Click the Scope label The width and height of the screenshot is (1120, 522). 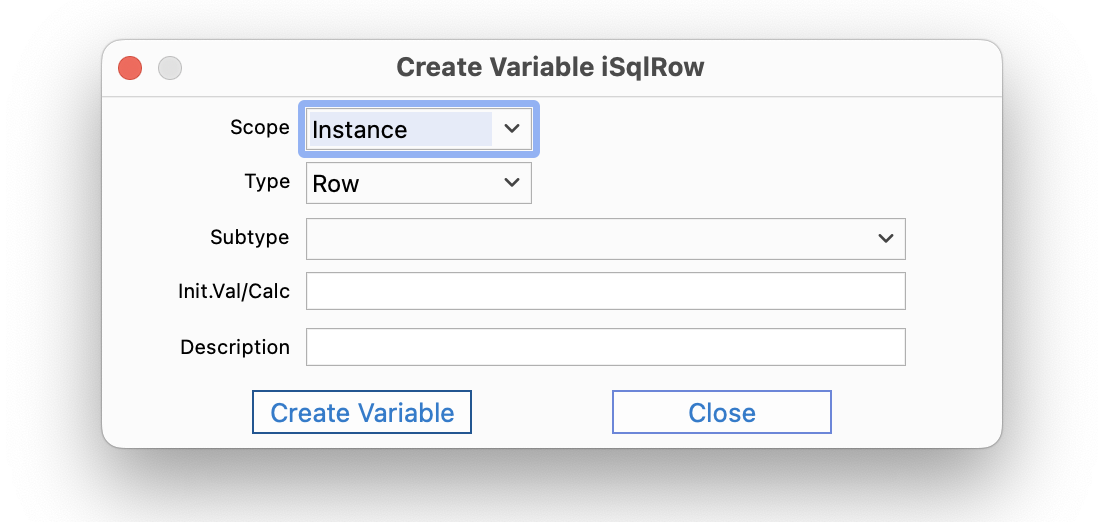(x=260, y=128)
